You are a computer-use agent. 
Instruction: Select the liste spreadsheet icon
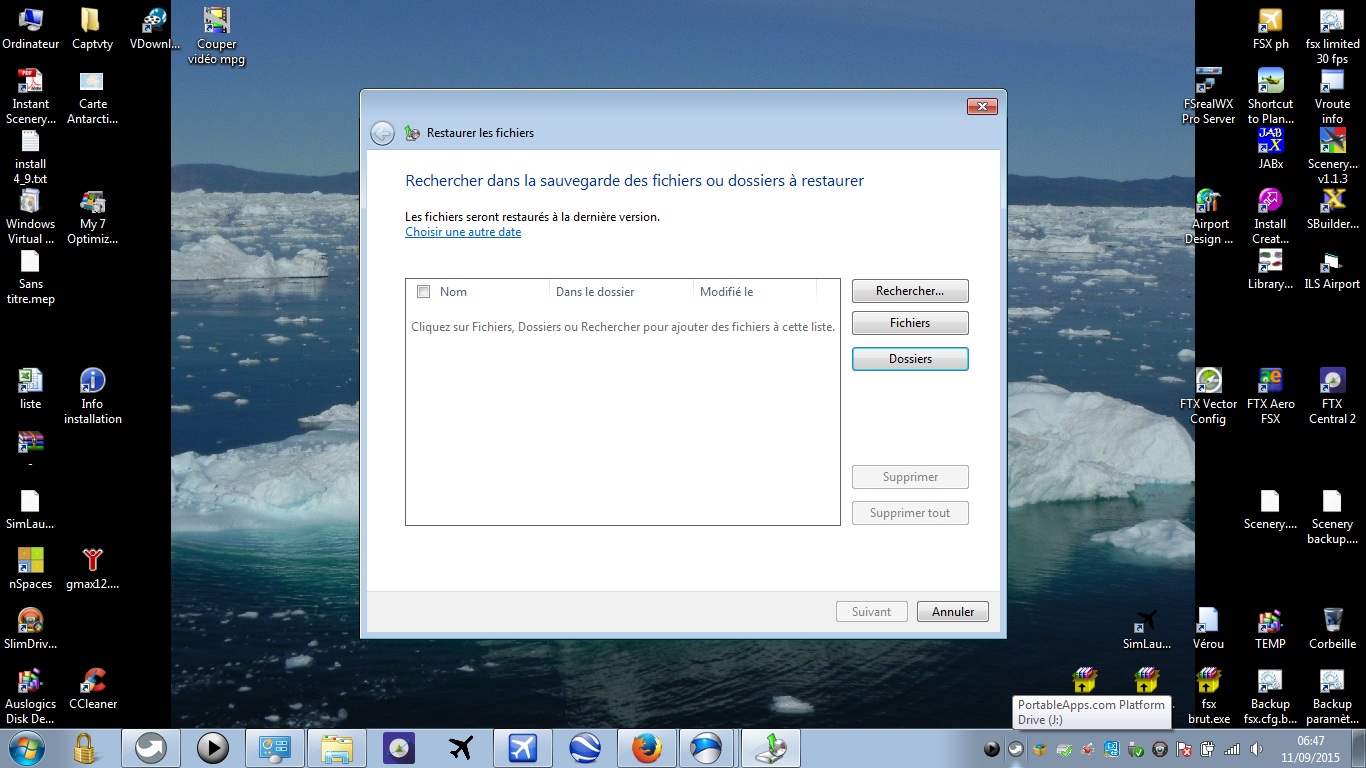(31, 389)
